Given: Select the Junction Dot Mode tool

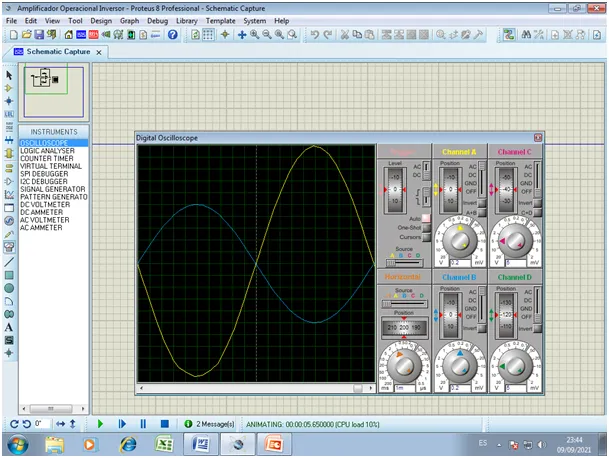Looking at the screenshot, I should tap(9, 101).
